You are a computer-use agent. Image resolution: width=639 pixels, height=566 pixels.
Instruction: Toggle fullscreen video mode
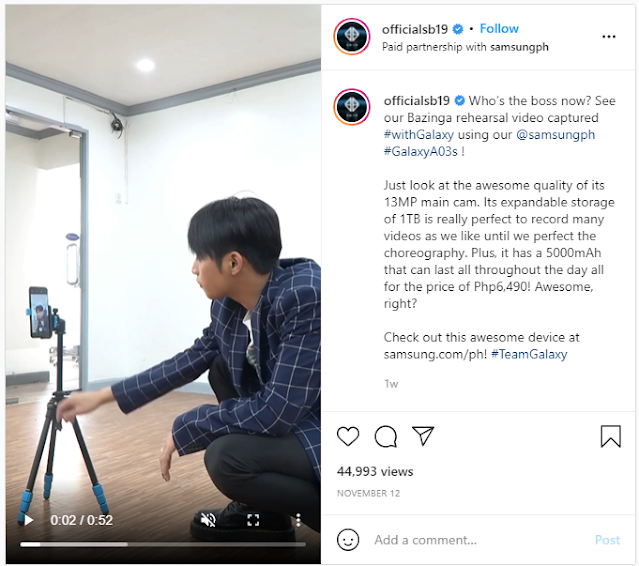coord(253,520)
